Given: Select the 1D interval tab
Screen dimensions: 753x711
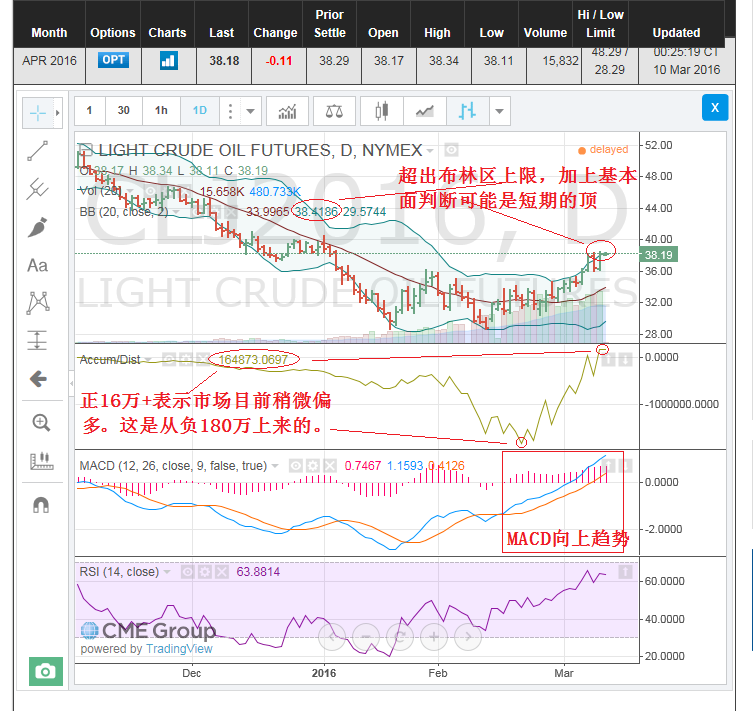Looking at the screenshot, I should click(x=199, y=110).
